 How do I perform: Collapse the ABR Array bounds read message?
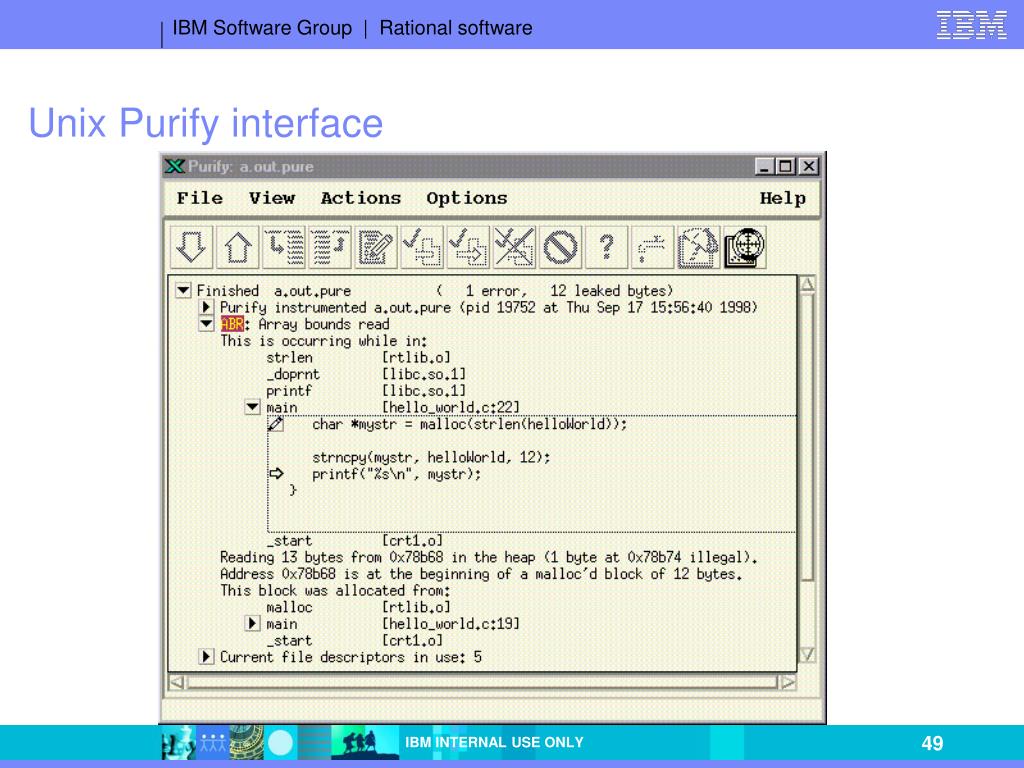(206, 323)
